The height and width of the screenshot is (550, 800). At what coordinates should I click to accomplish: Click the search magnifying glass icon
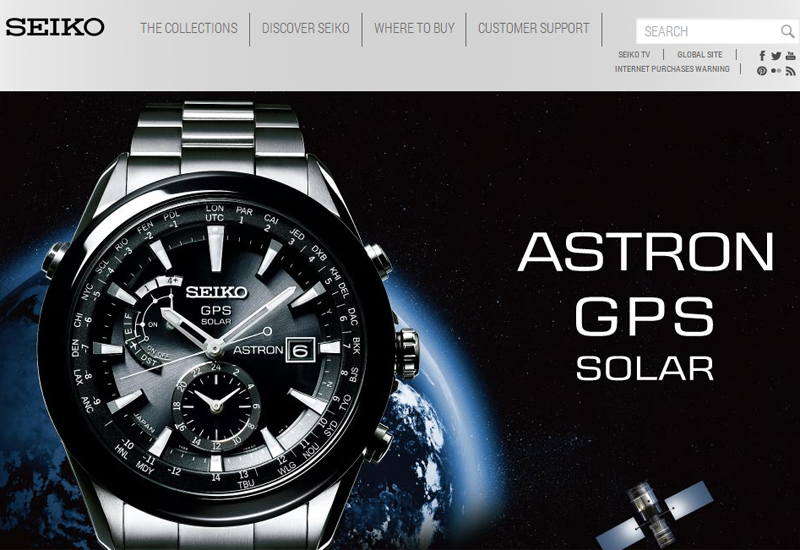click(787, 31)
